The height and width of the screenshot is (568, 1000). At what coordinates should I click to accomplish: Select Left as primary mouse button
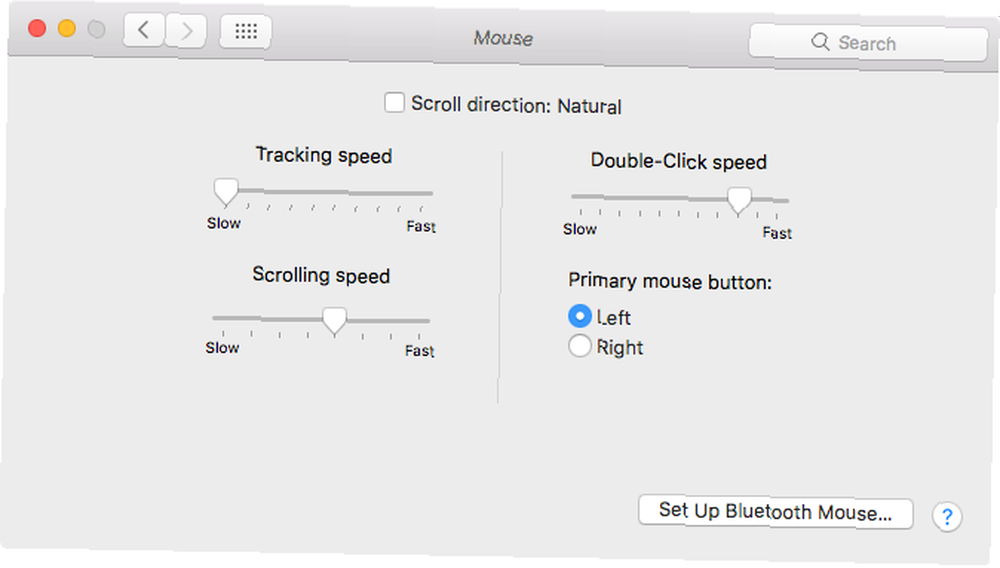click(x=580, y=316)
